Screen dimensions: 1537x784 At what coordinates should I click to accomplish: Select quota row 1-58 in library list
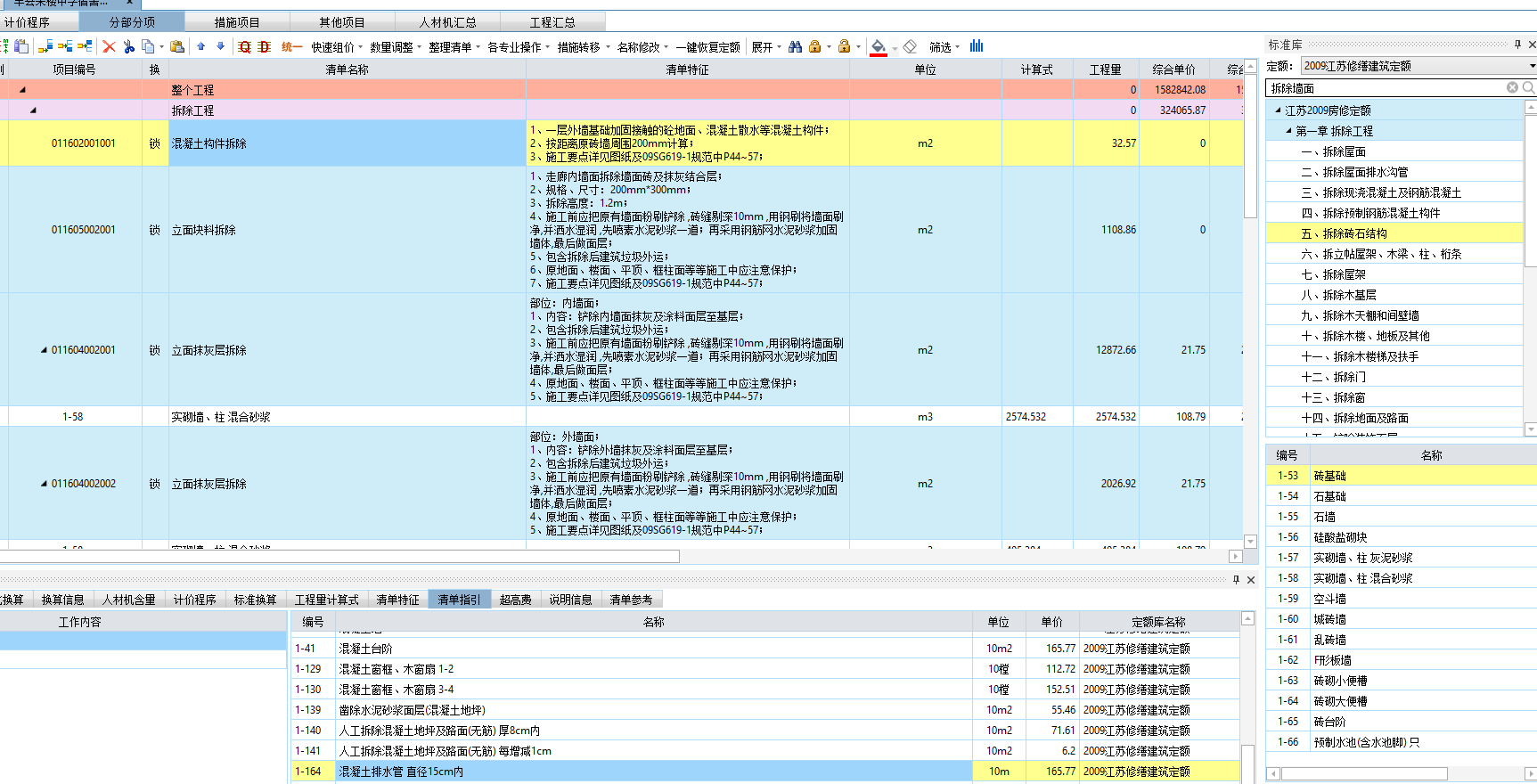[1402, 578]
